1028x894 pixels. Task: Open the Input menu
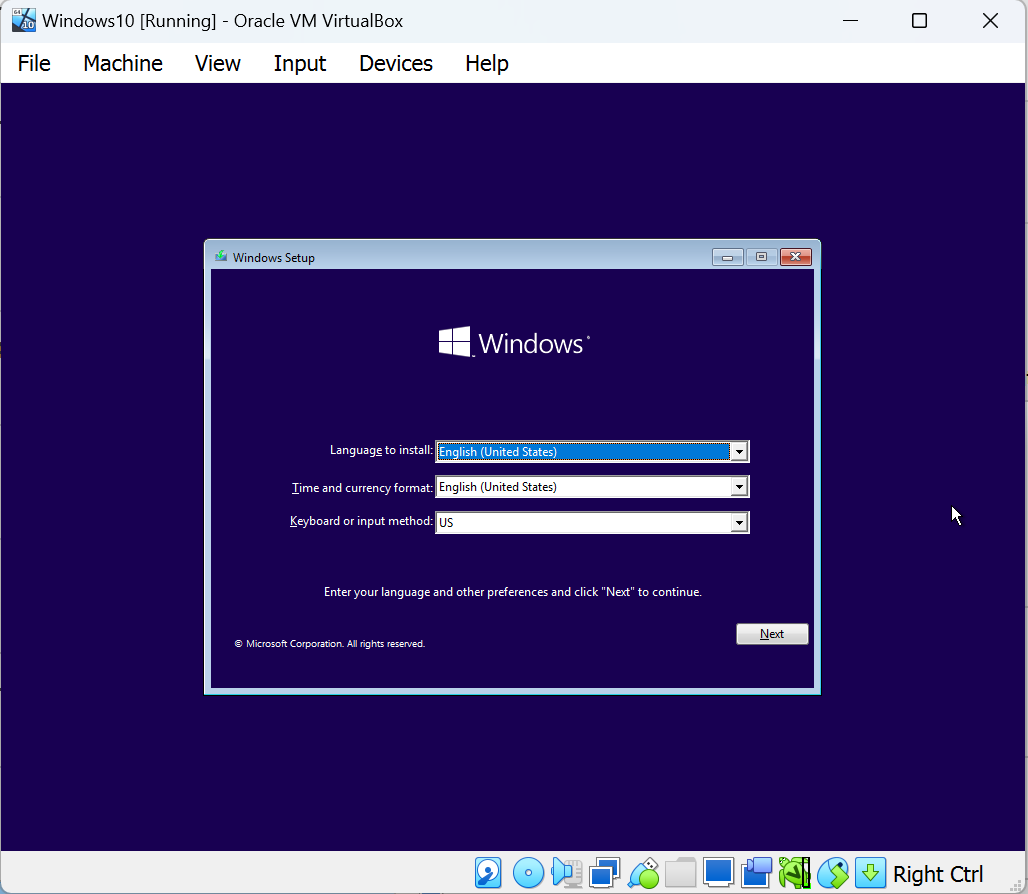pyautogui.click(x=300, y=64)
